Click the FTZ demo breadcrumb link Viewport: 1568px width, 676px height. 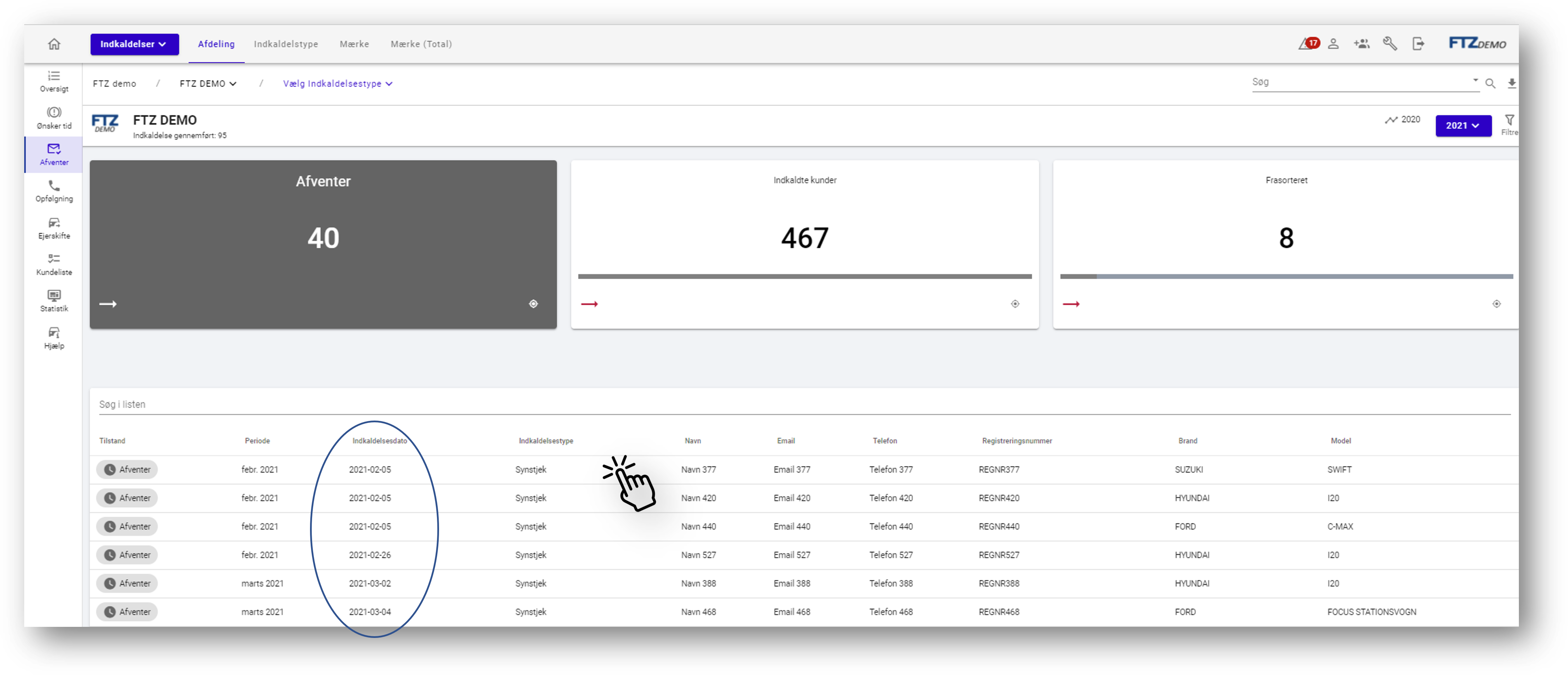pyautogui.click(x=115, y=83)
